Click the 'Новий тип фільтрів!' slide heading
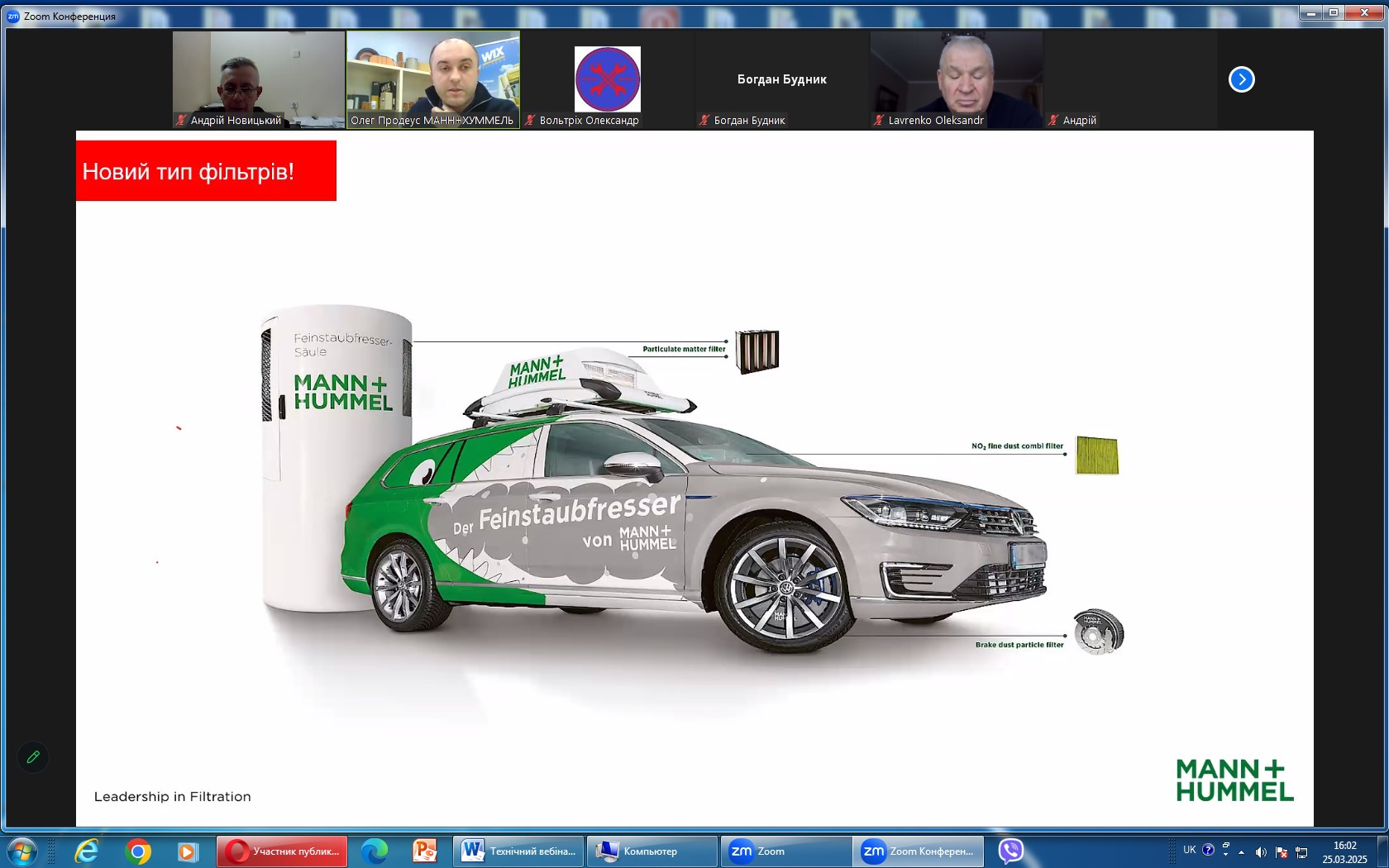The width and height of the screenshot is (1389, 868). (x=189, y=172)
